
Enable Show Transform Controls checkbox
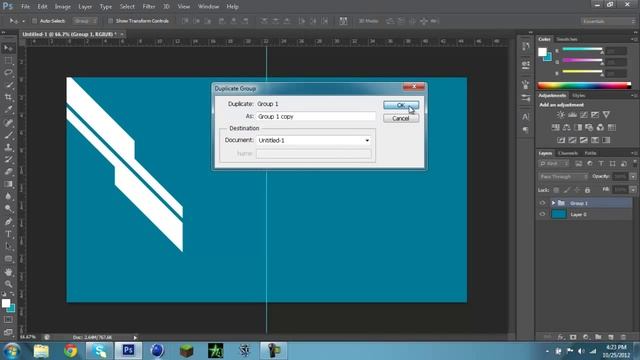click(110, 21)
